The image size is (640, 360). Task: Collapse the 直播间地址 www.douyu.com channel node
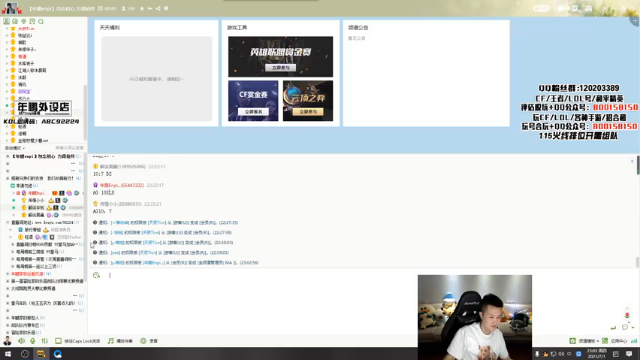pyautogui.click(x=8, y=222)
